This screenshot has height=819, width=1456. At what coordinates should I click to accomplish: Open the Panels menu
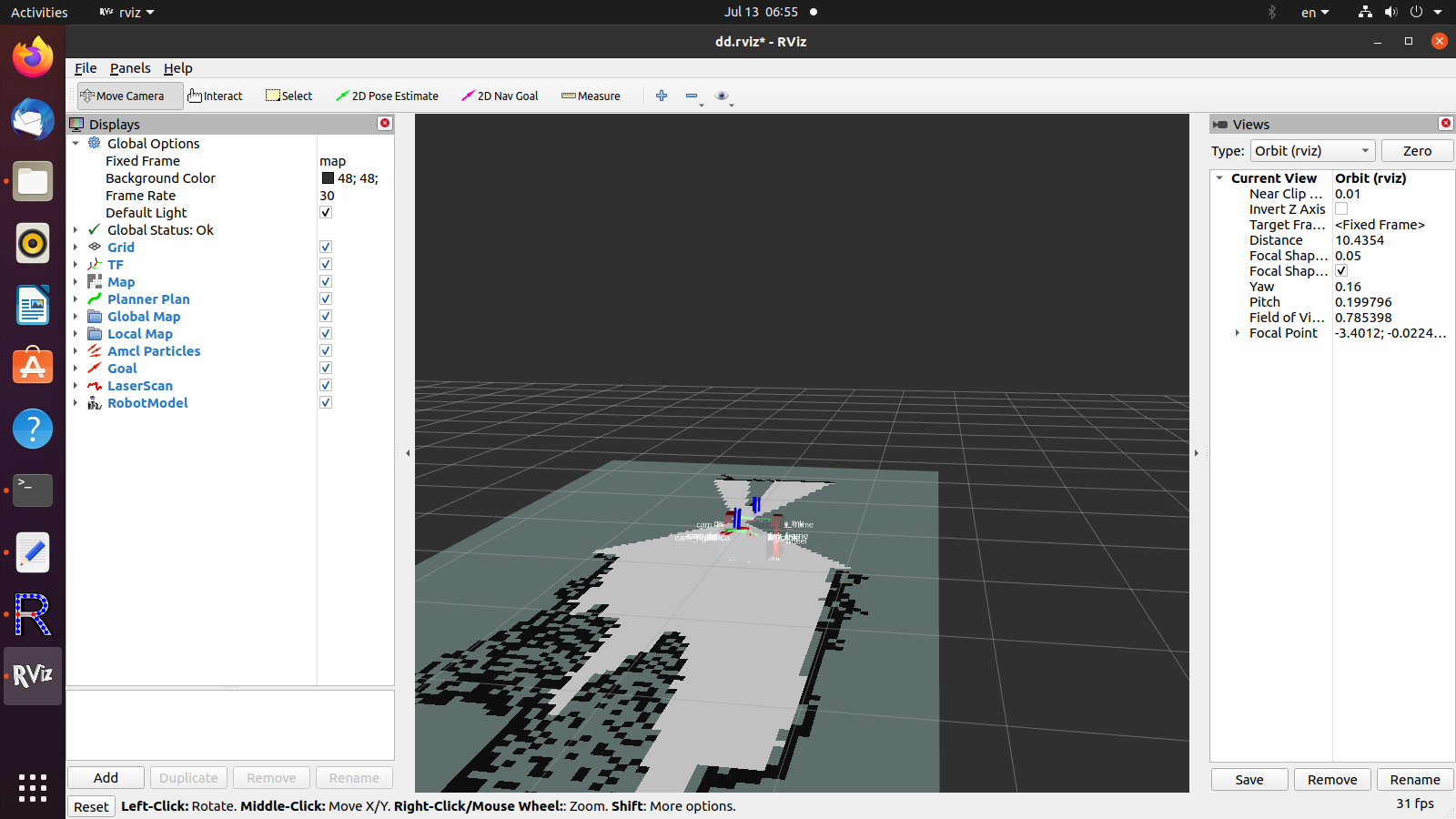coord(130,68)
